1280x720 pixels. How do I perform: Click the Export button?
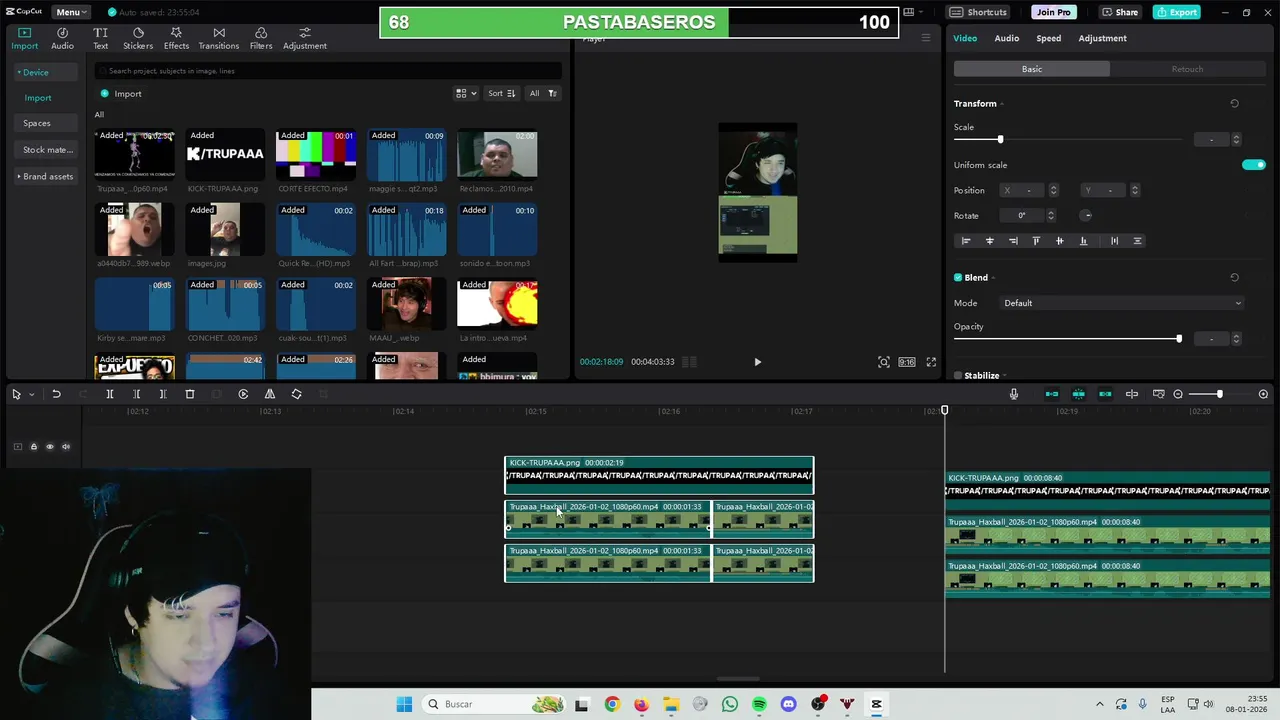[x=1176, y=12]
